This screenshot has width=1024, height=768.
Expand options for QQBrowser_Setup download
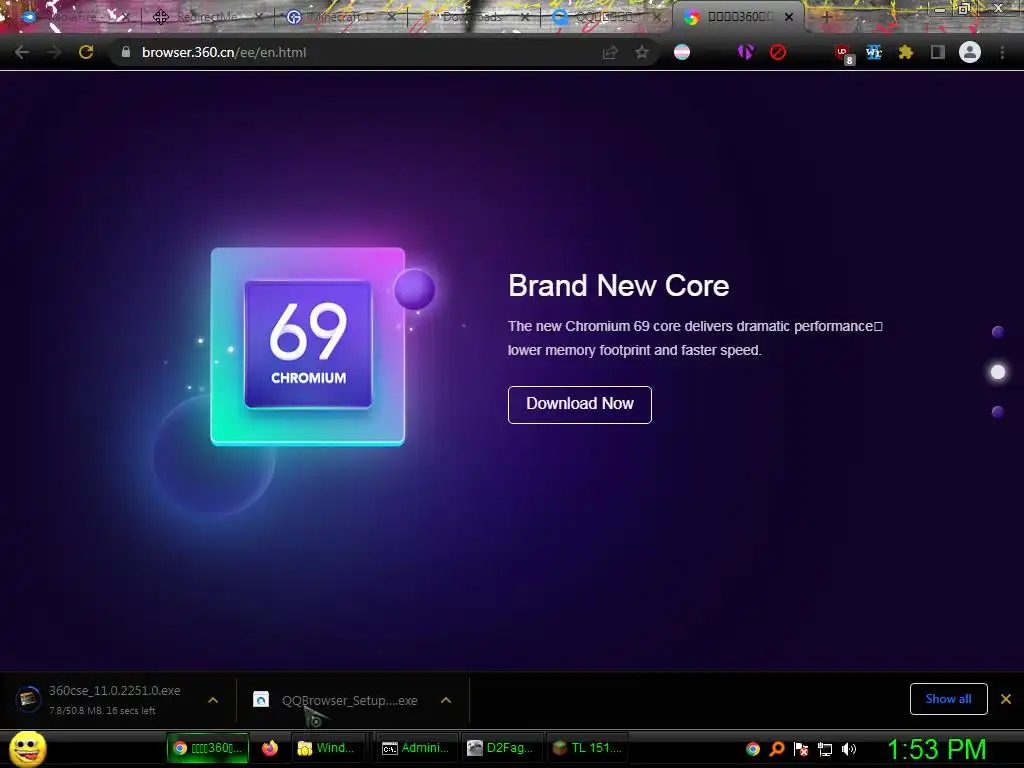[x=446, y=700]
